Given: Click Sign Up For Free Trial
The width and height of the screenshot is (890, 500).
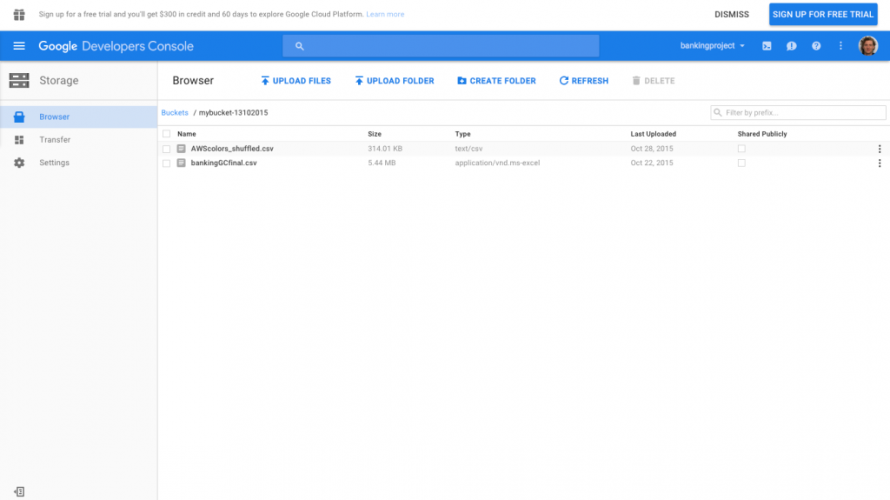Looking at the screenshot, I should click(823, 14).
